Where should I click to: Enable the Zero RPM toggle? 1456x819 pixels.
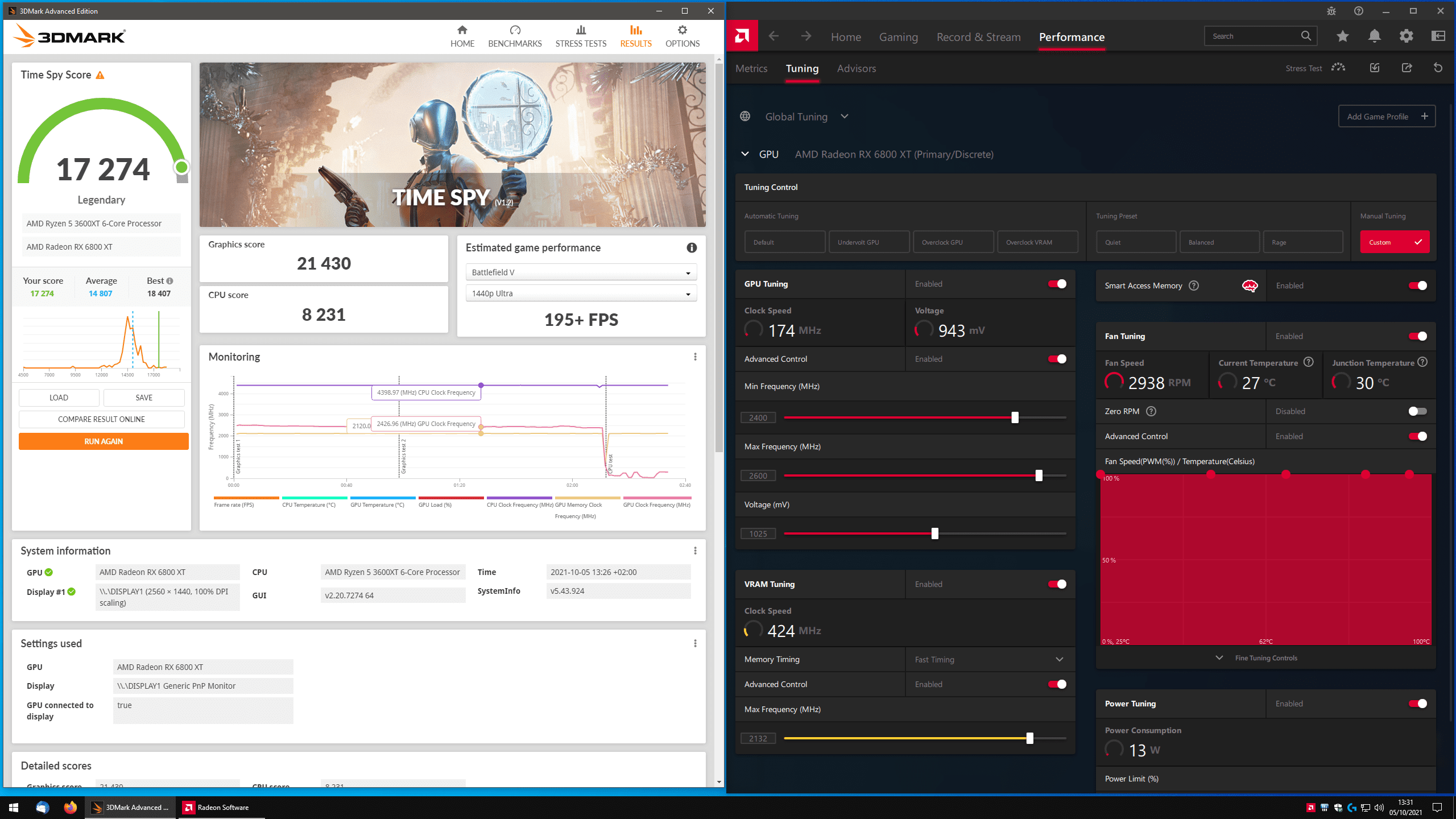pyautogui.click(x=1417, y=411)
